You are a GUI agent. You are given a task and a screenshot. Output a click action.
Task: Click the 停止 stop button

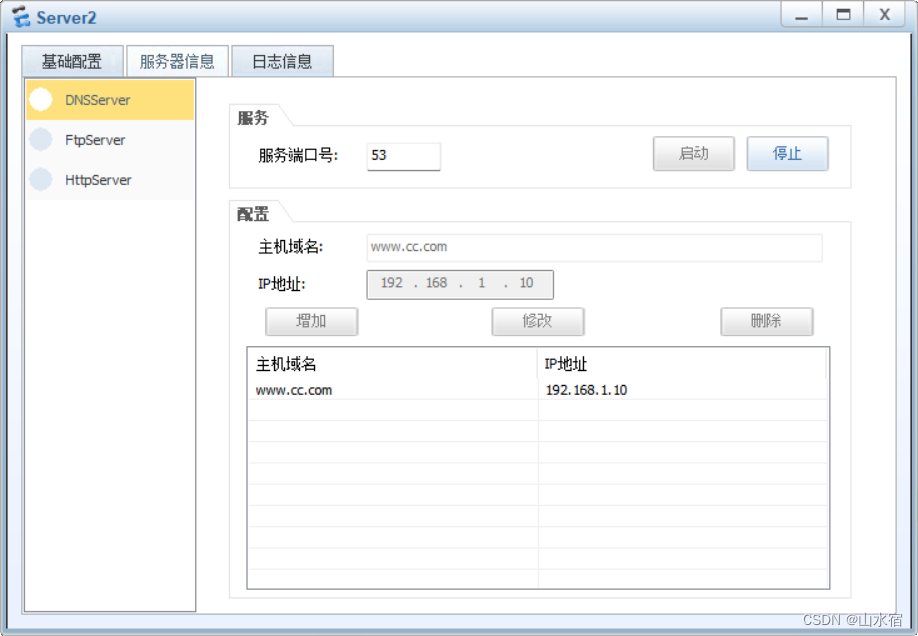pyautogui.click(x=788, y=154)
